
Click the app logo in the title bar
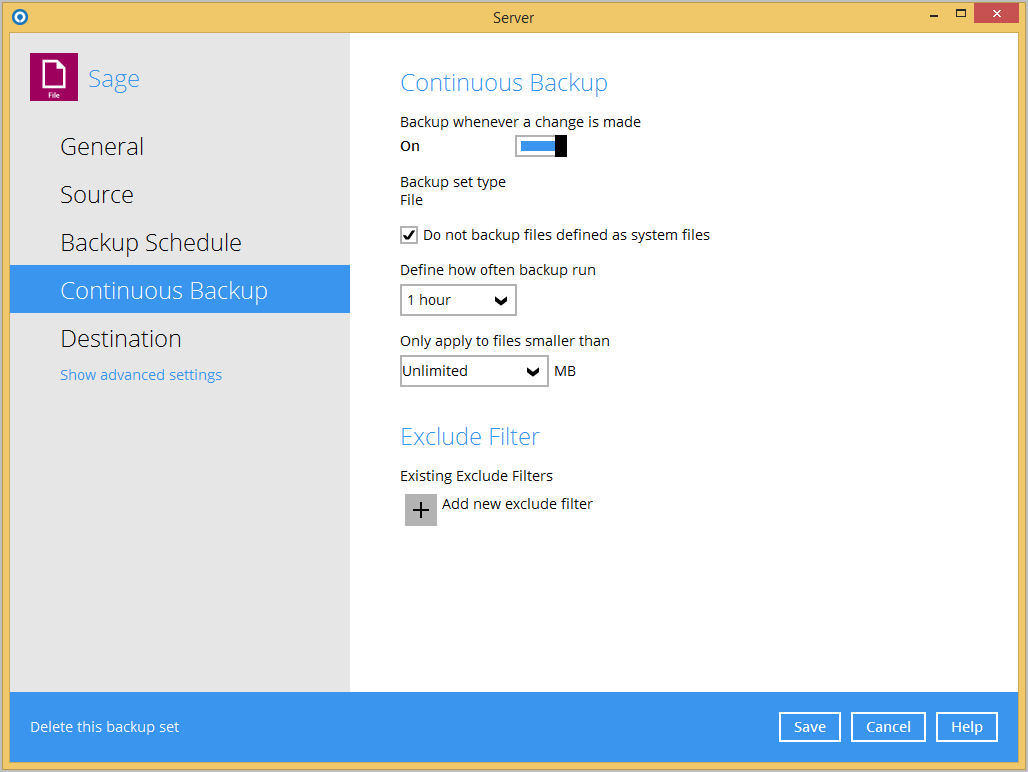click(x=19, y=17)
